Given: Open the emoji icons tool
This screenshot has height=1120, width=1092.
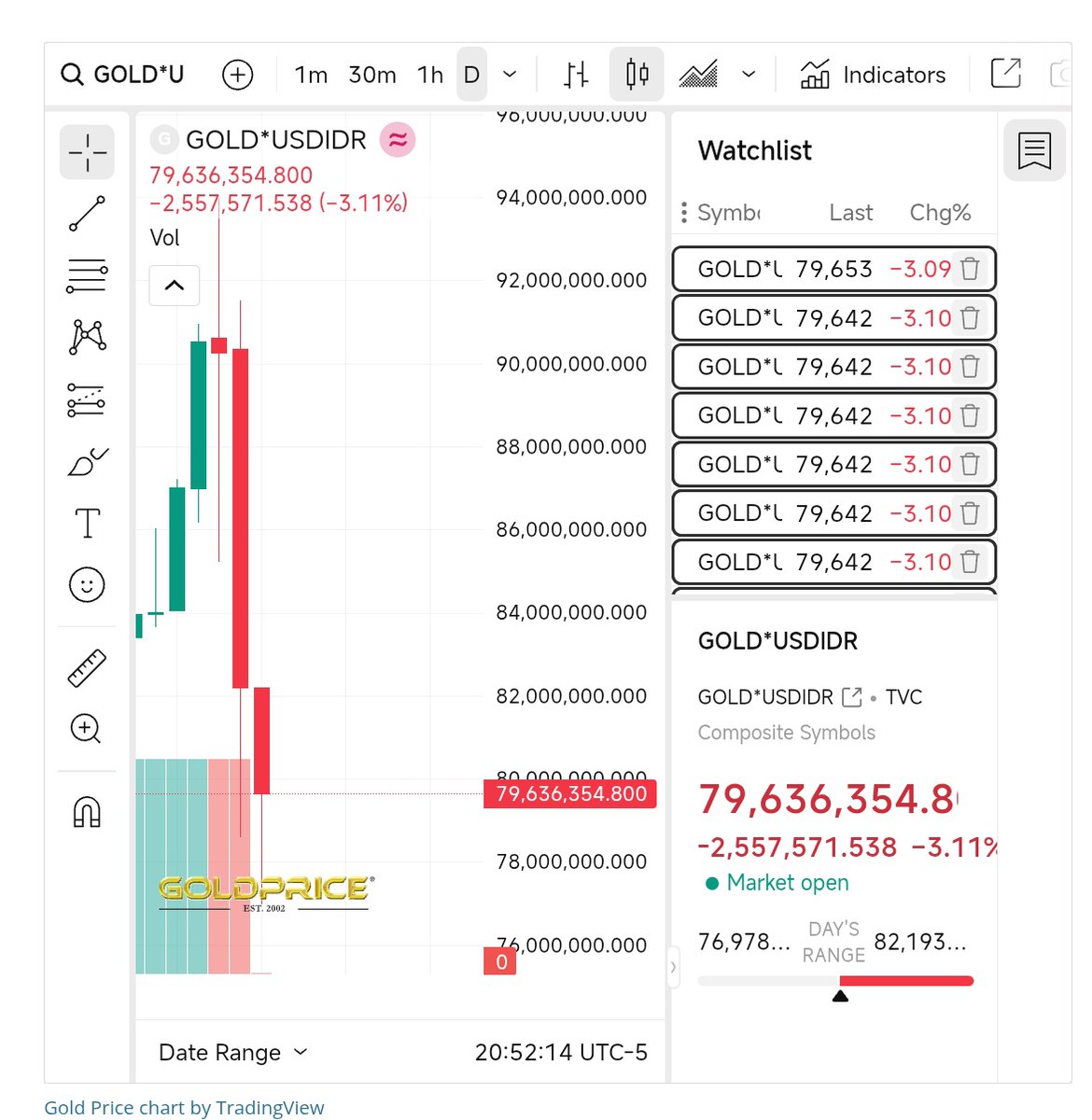Looking at the screenshot, I should (x=87, y=585).
